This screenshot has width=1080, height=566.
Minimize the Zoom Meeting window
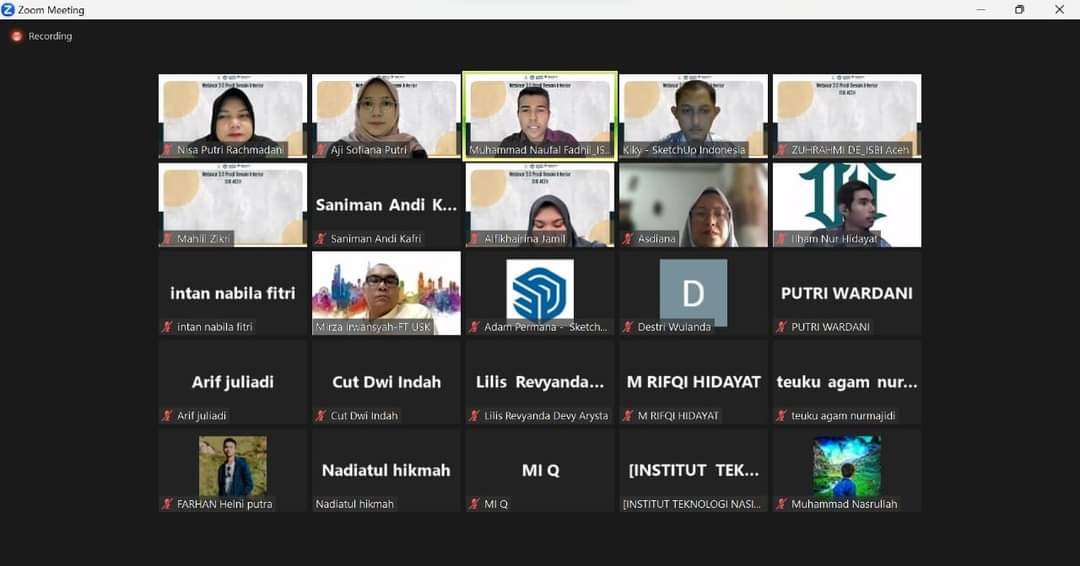click(980, 10)
